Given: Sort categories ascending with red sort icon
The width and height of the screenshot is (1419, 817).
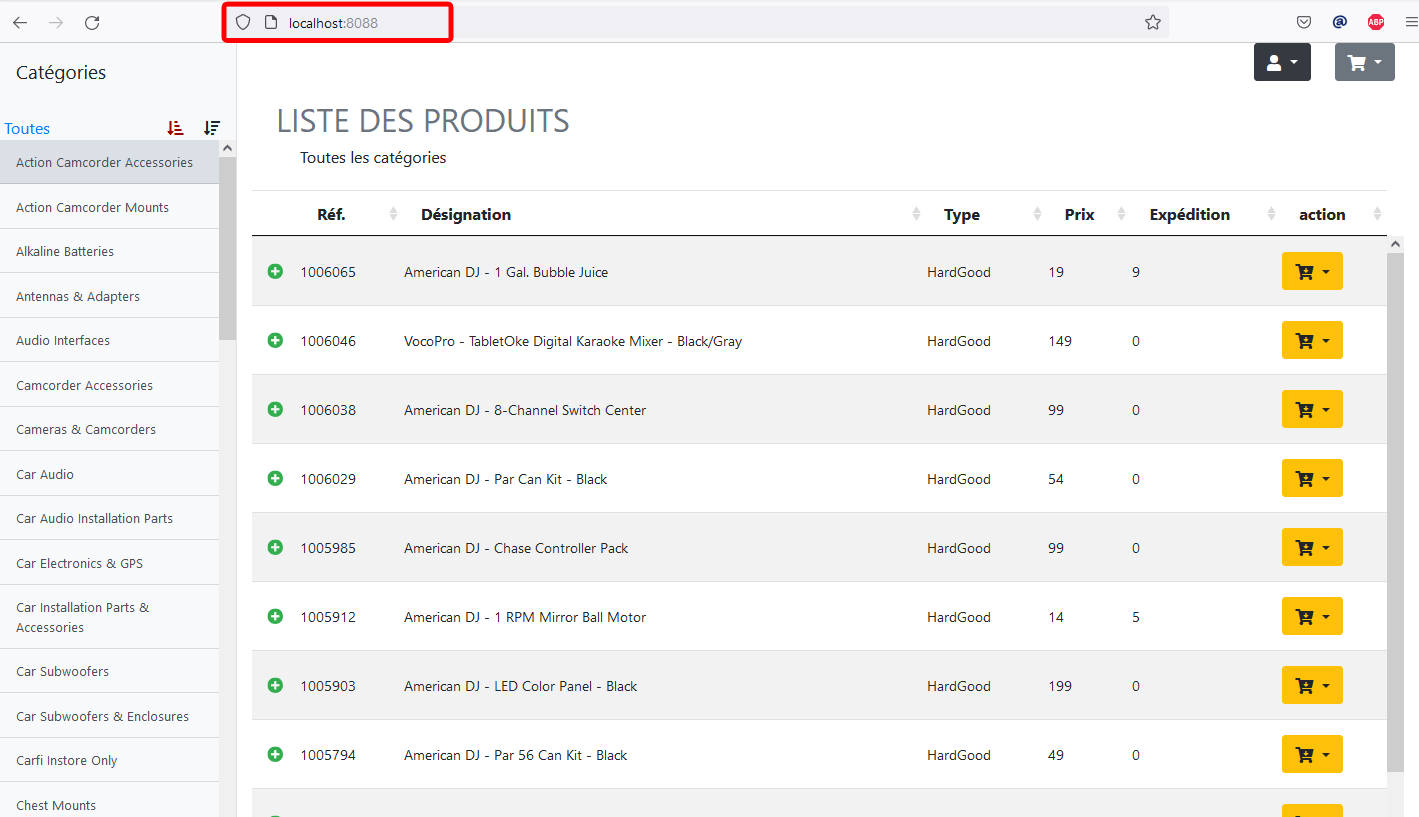Looking at the screenshot, I should click(176, 128).
